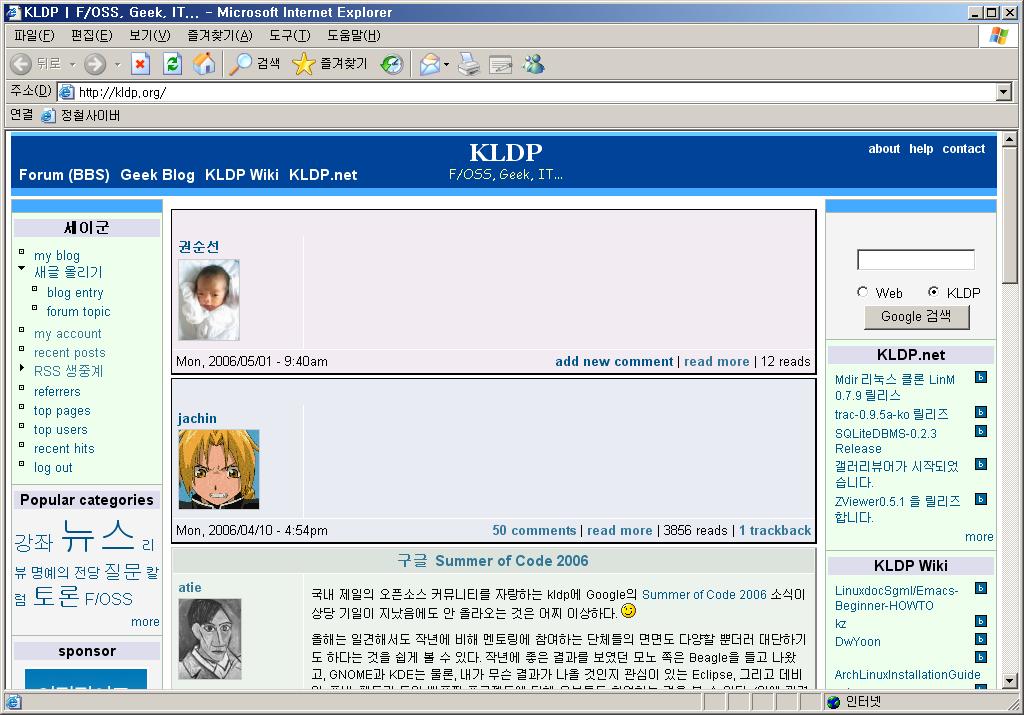The height and width of the screenshot is (715, 1024).
Task: Open the 도움말(H) menu
Action: click(353, 35)
